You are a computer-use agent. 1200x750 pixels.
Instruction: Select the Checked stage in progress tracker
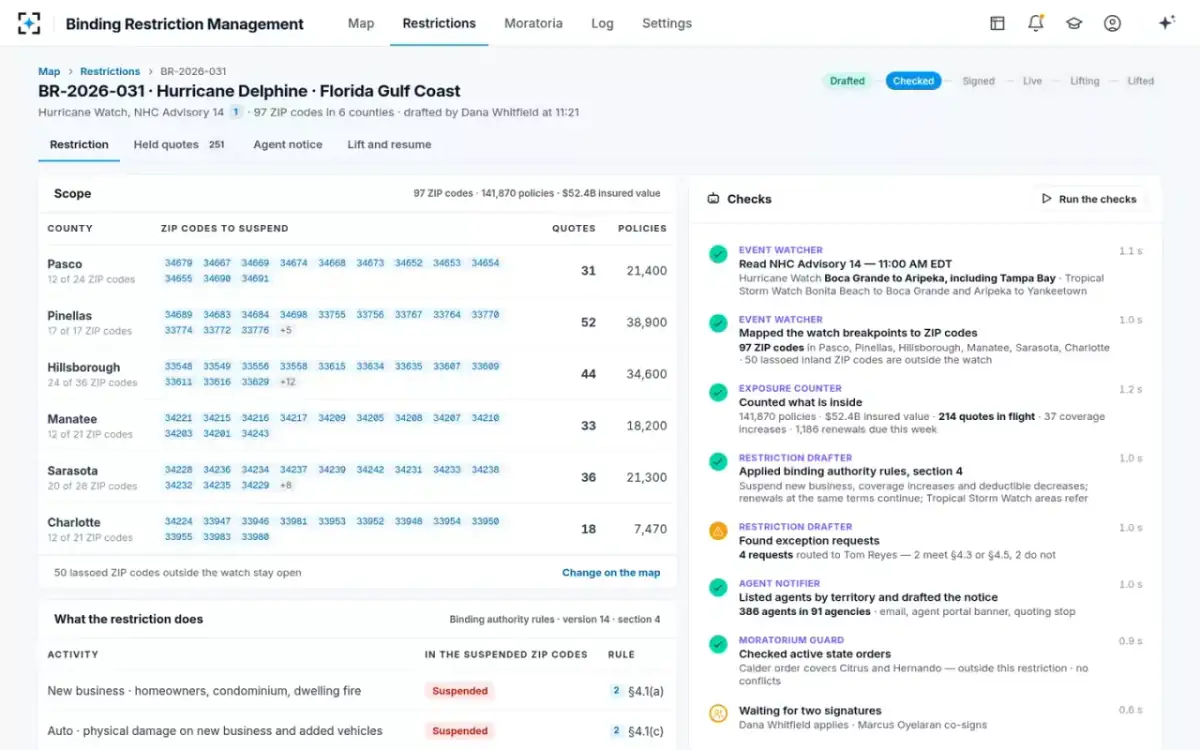(x=913, y=81)
